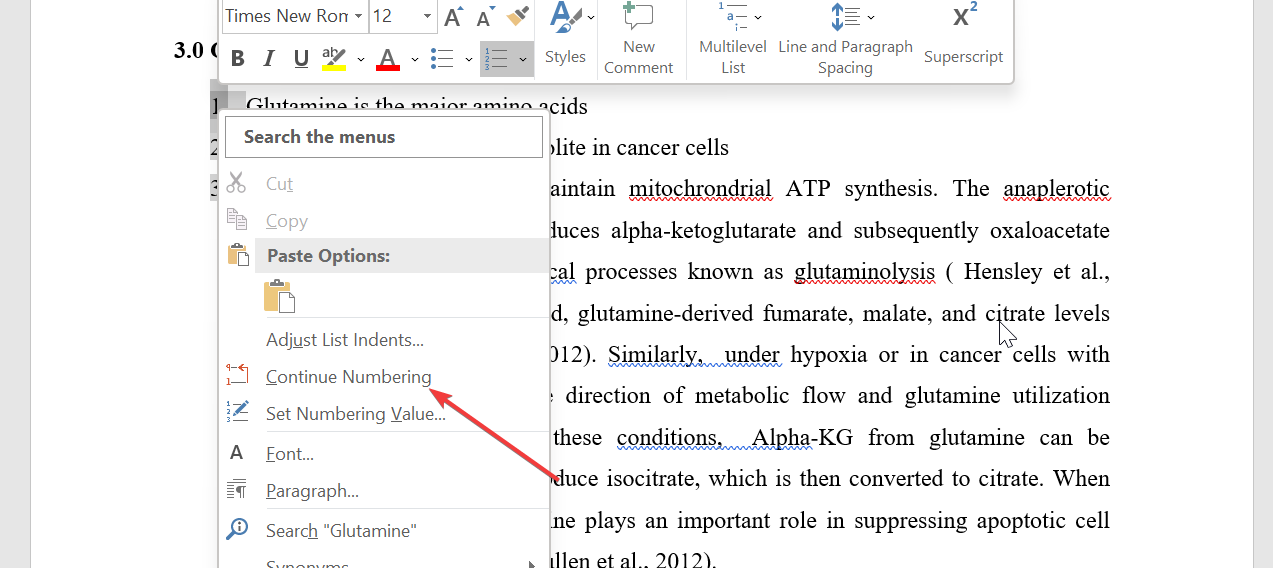
Task: Toggle Italic formatting in the mini toolbar
Action: pyautogui.click(x=269, y=59)
